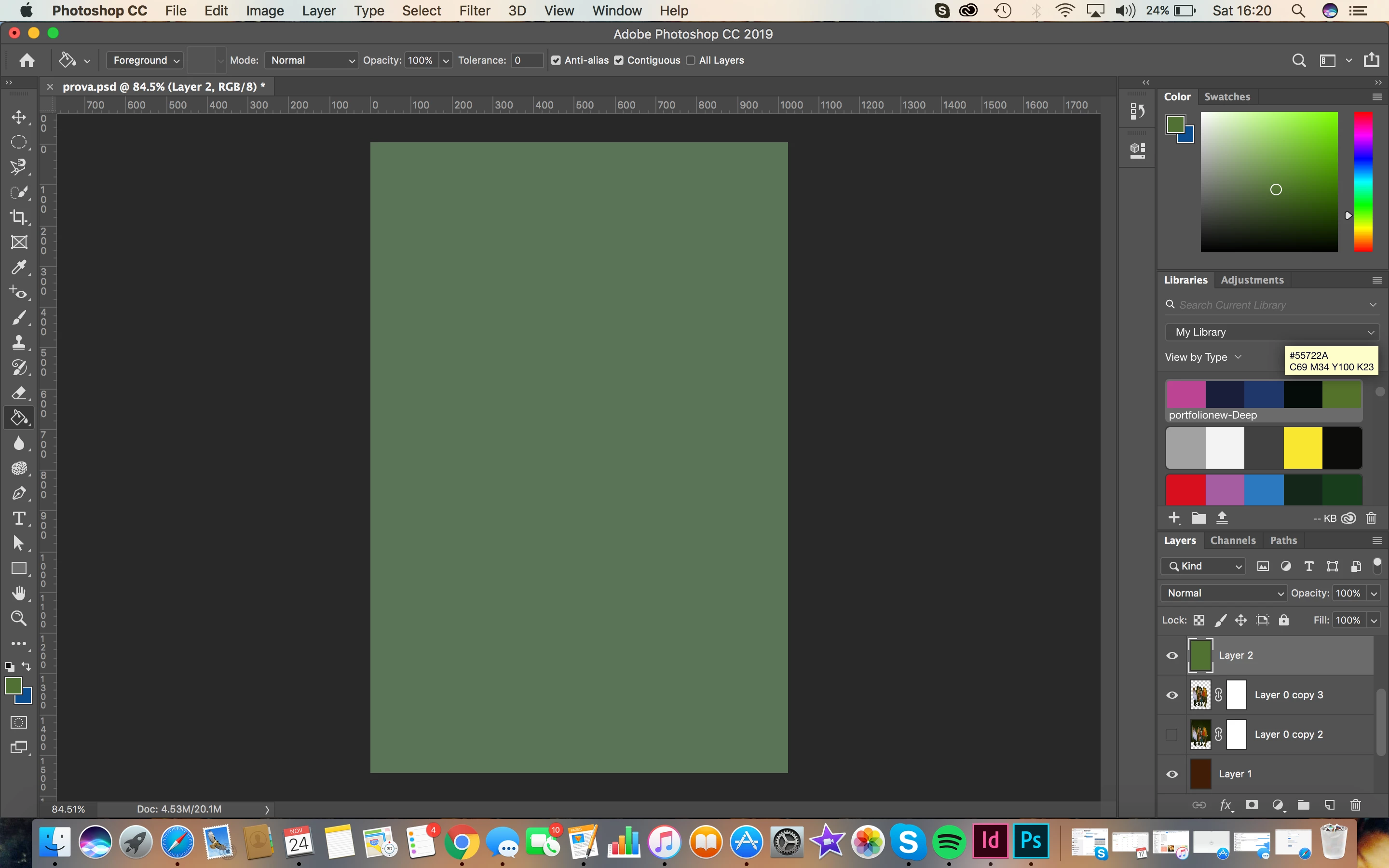Select the Clone Stamp tool
Screen dimensions: 1389x868
(19, 342)
